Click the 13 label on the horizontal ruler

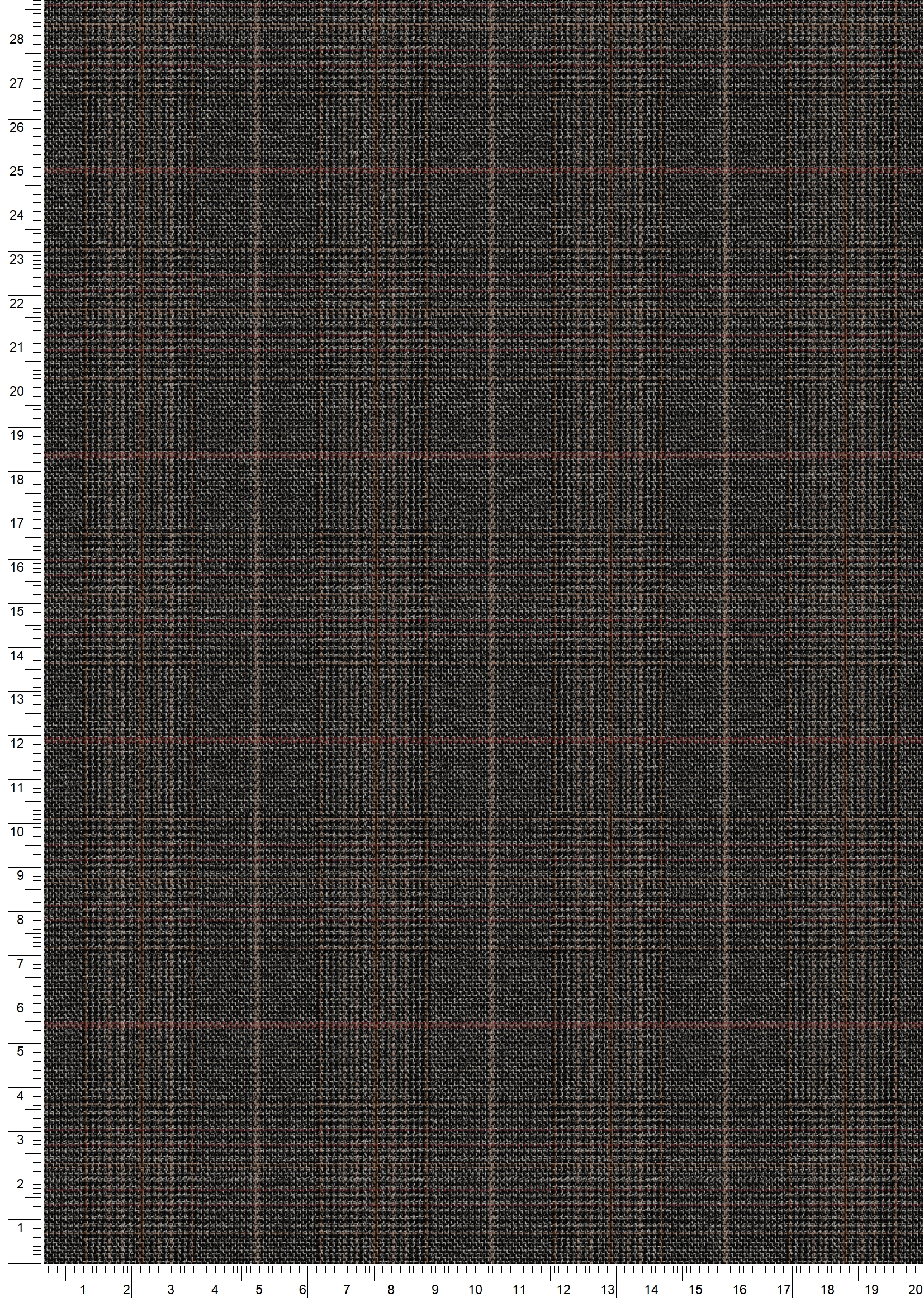point(608,1290)
